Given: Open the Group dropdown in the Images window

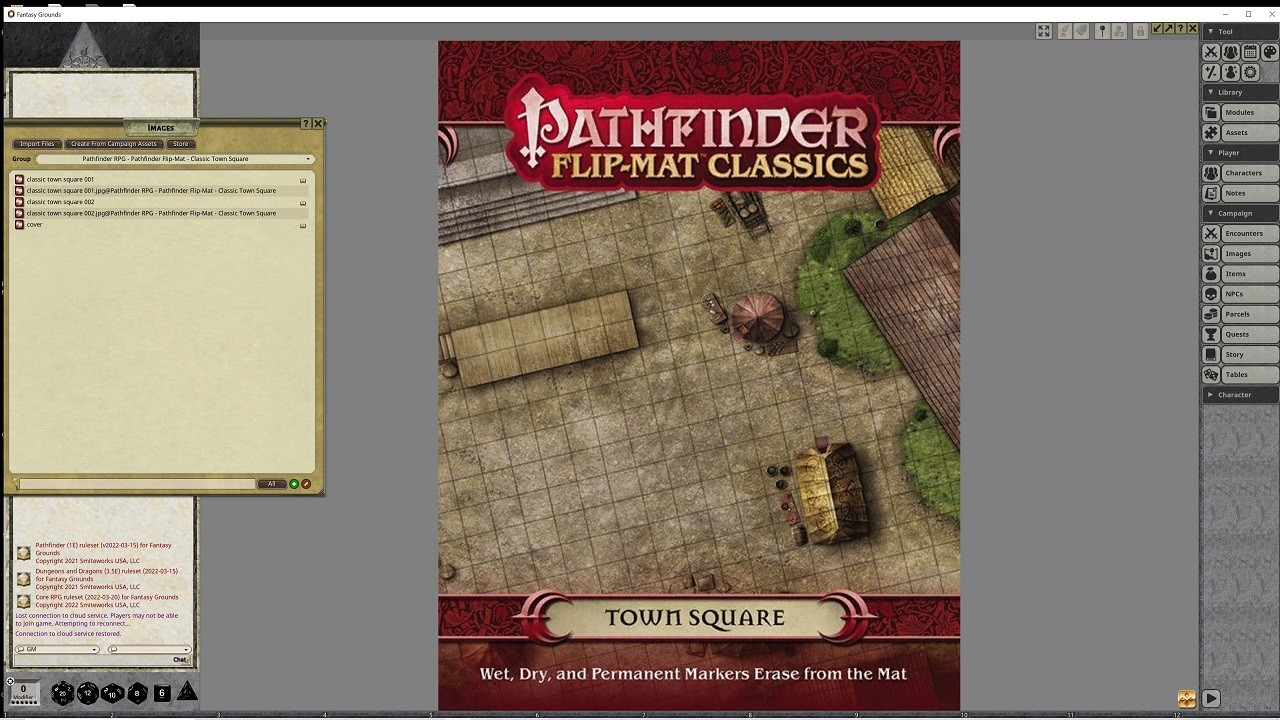Looking at the screenshot, I should coord(308,158).
